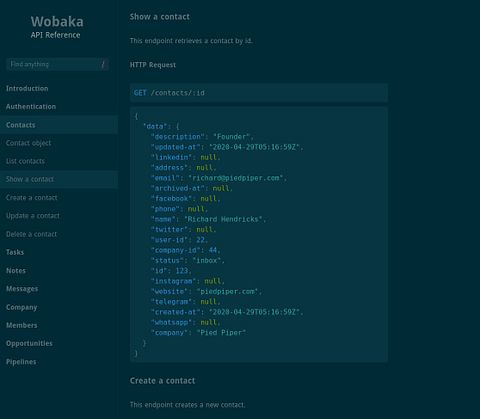Viewport: 480px width, 419px height.
Task: Click the slash shortcut hint in search
Action: click(x=103, y=64)
